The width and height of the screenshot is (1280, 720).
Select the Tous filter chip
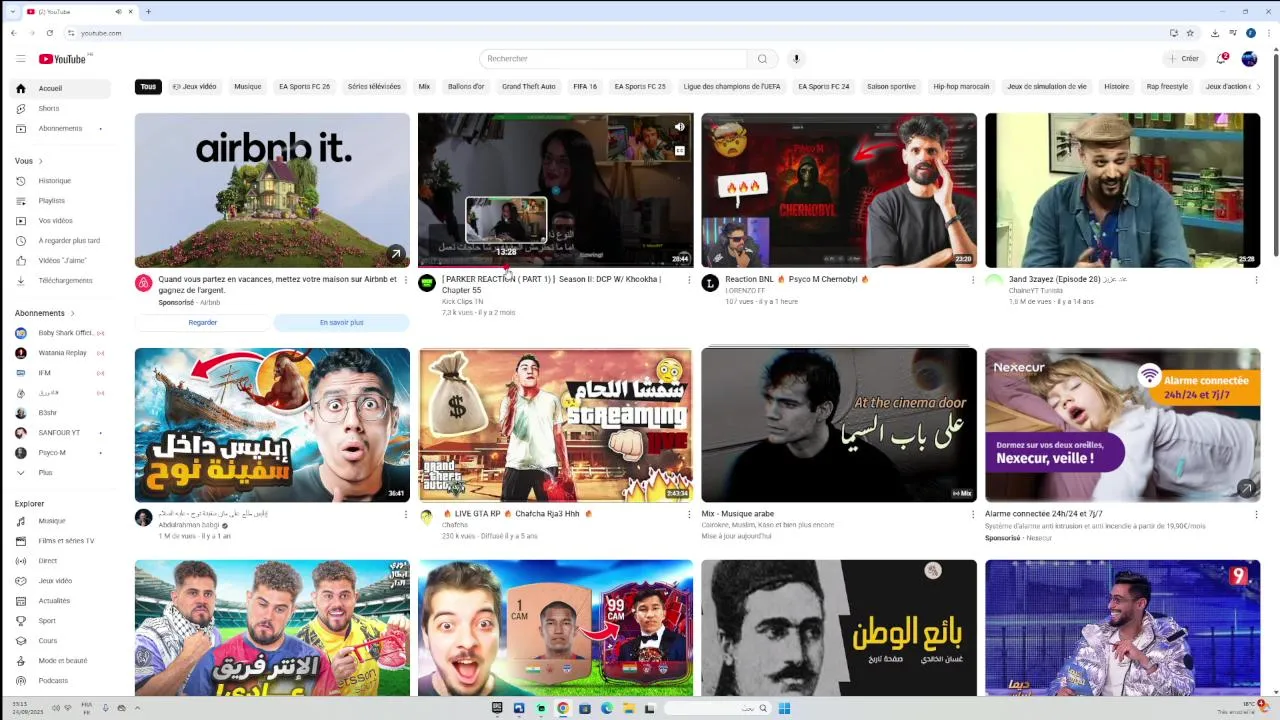(x=148, y=87)
